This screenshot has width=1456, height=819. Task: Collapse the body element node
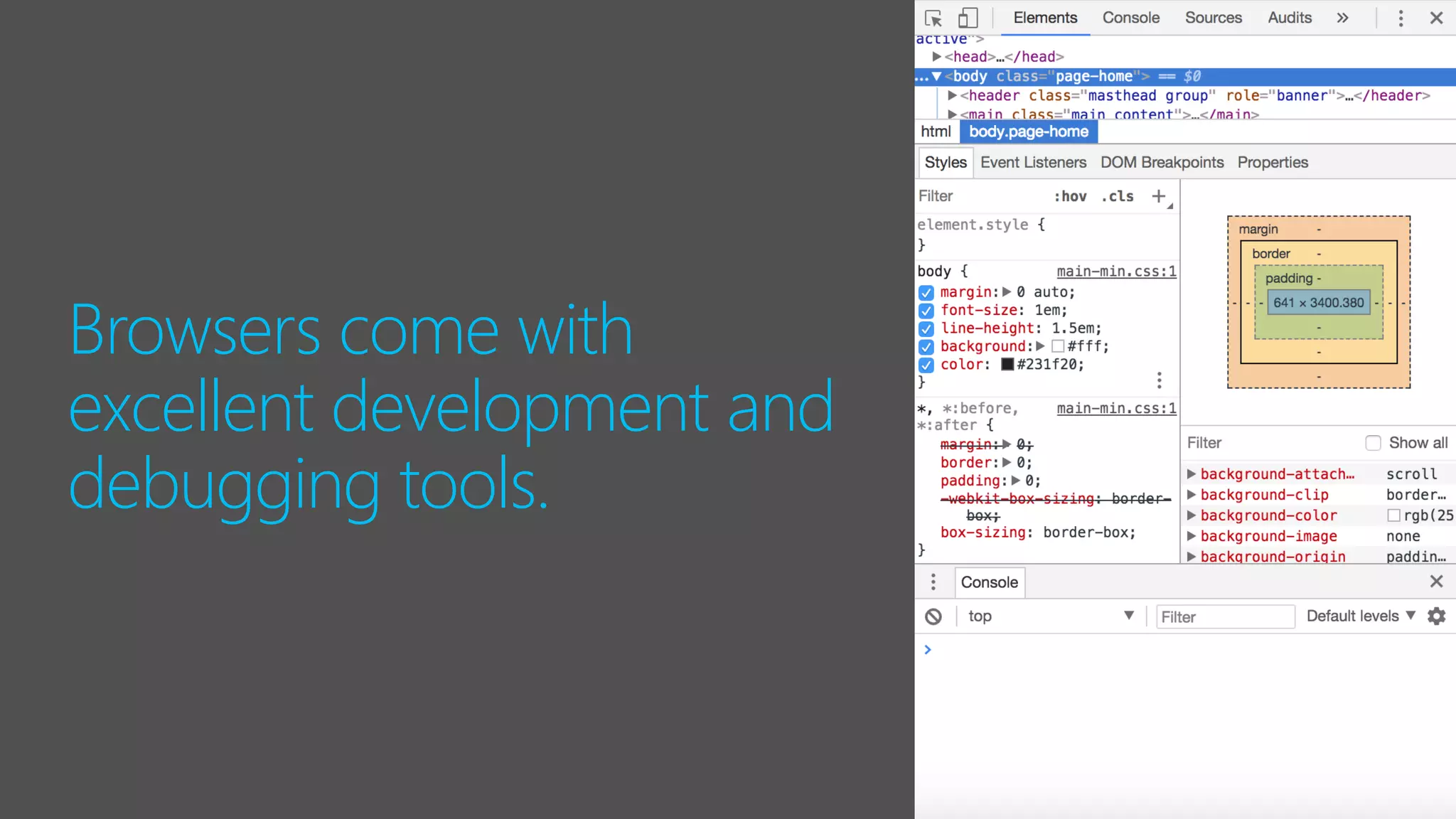936,76
